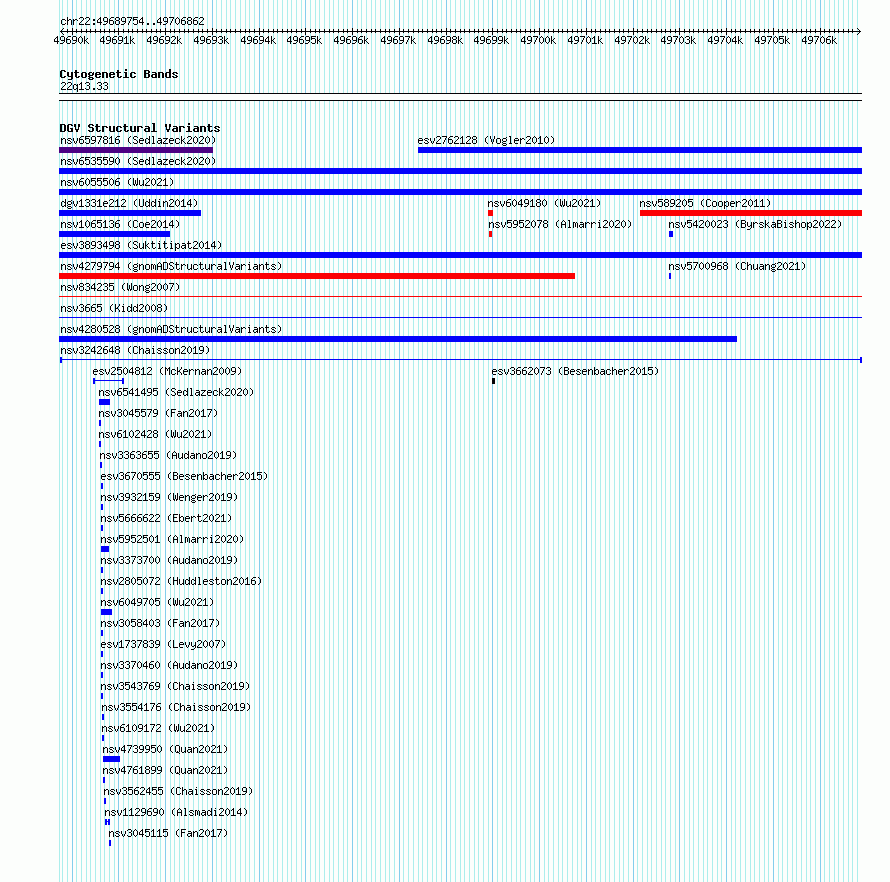Open the nsv6541495 (Sedlazeck2020) label
The height and width of the screenshot is (882, 890).
pos(176,392)
